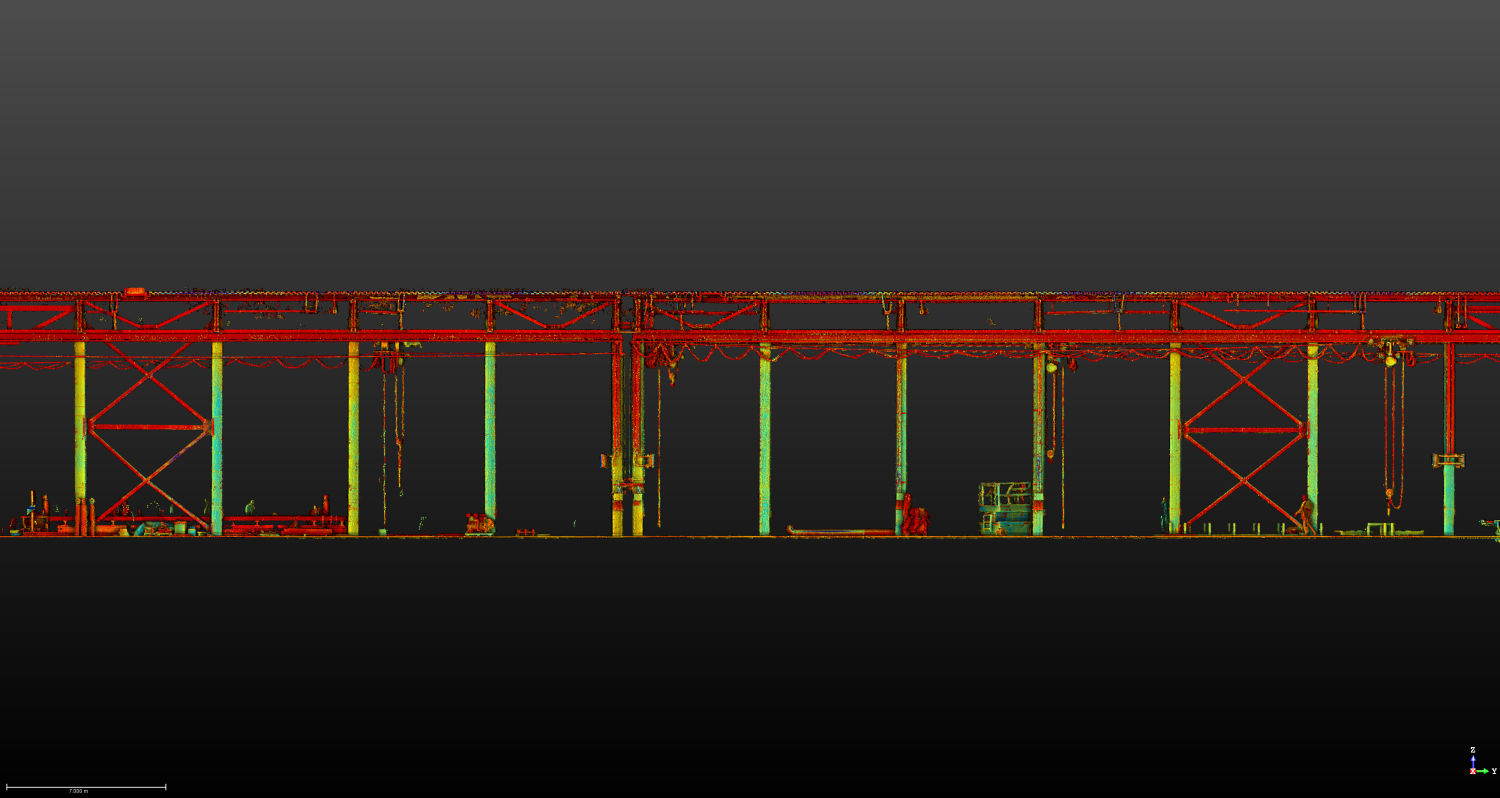Image resolution: width=1500 pixels, height=798 pixels.
Task: Select the scissor lift on the floor
Action: pyautogui.click(x=1005, y=508)
